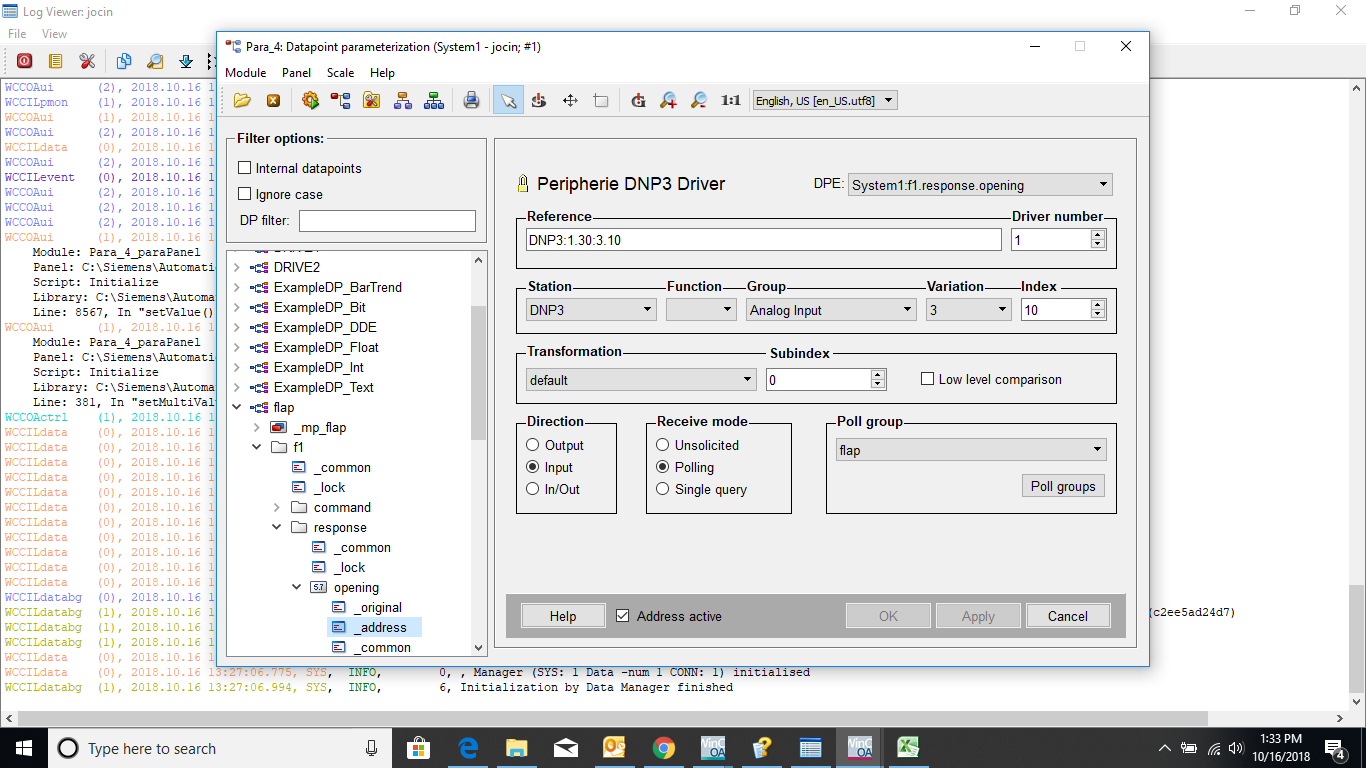Enable the Internal datapoints checkbox

coord(245,168)
